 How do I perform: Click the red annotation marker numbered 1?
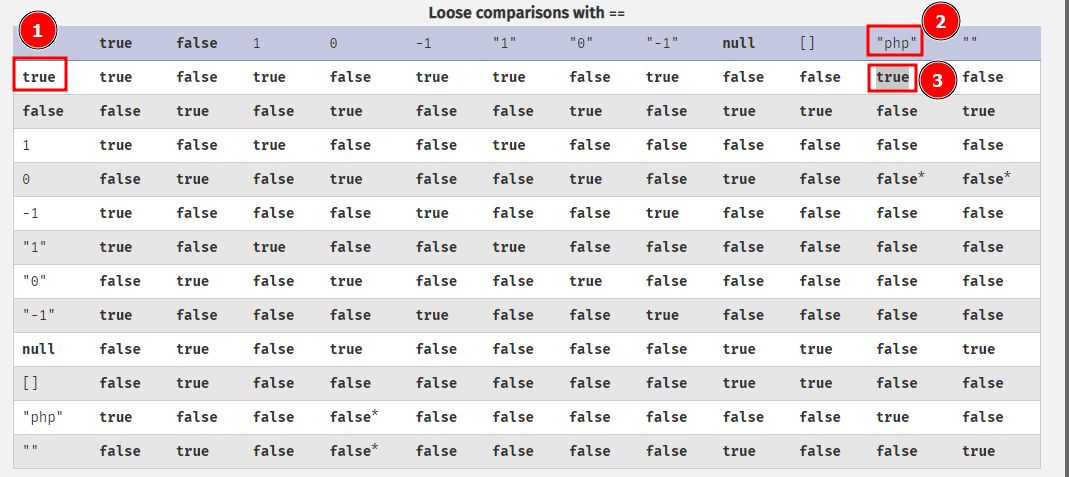[39, 32]
